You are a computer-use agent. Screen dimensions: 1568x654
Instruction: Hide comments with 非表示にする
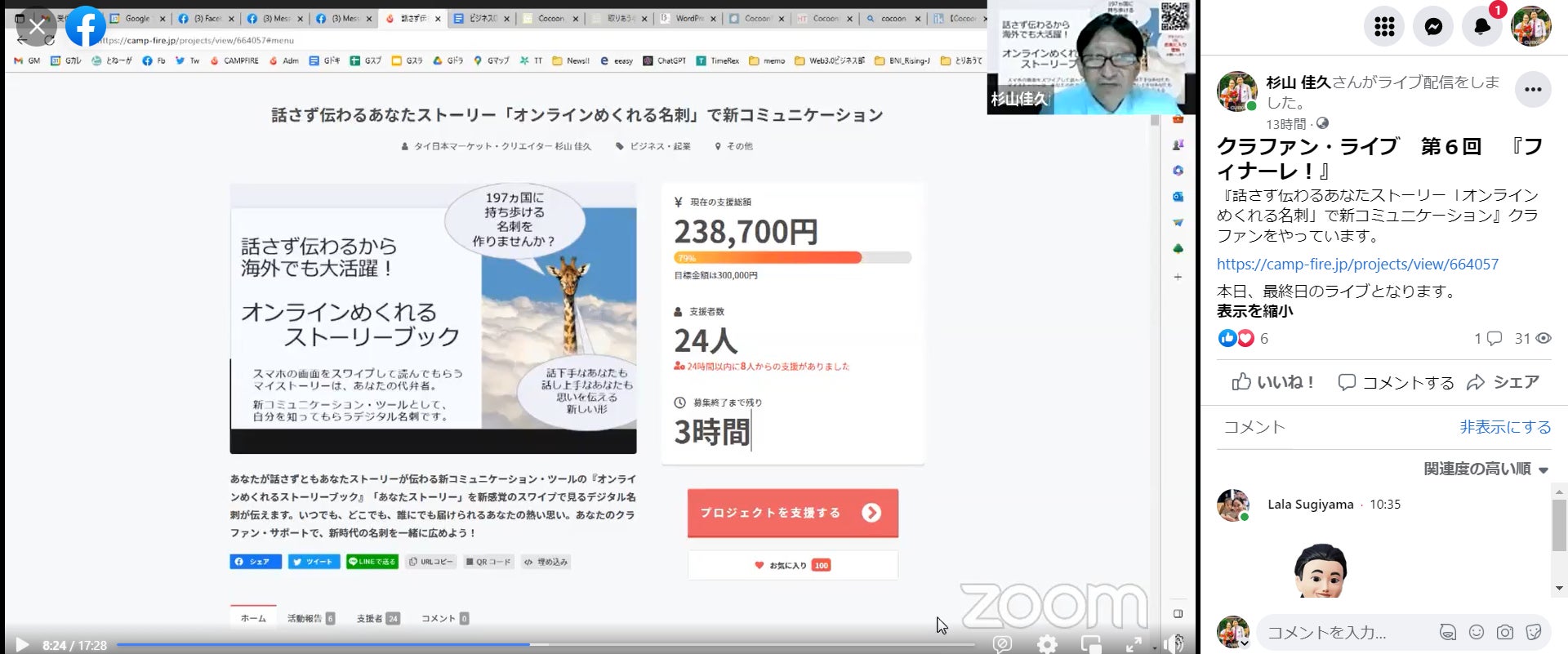[1504, 427]
